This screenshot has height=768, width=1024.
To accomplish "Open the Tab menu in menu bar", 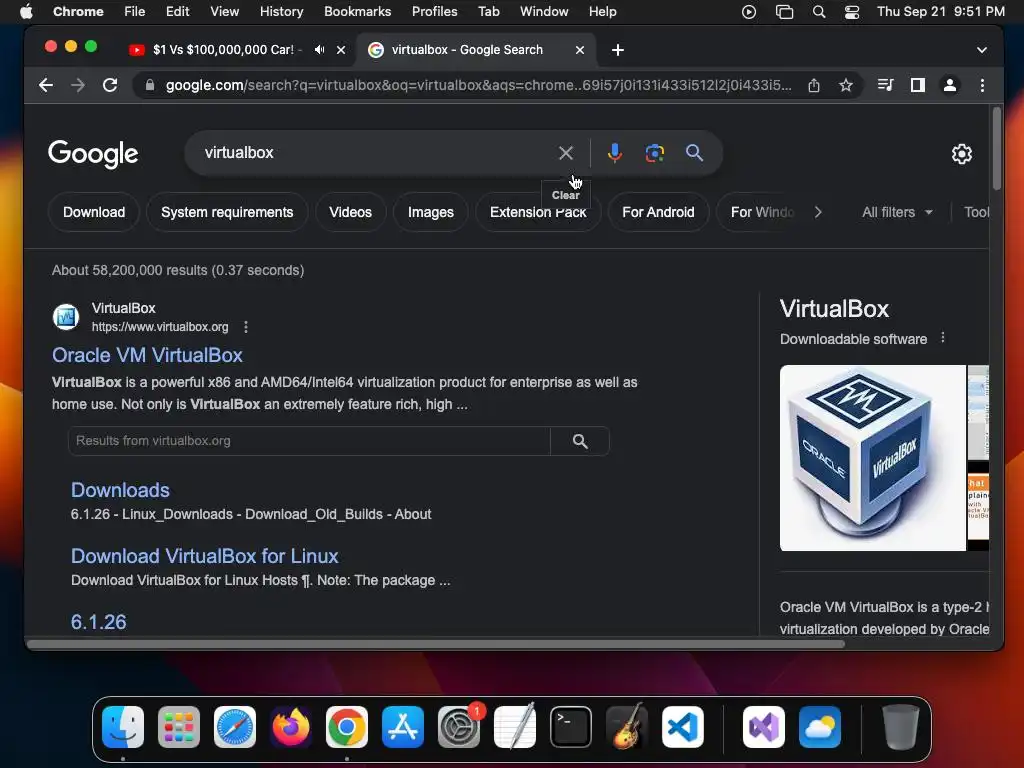I will [x=488, y=11].
